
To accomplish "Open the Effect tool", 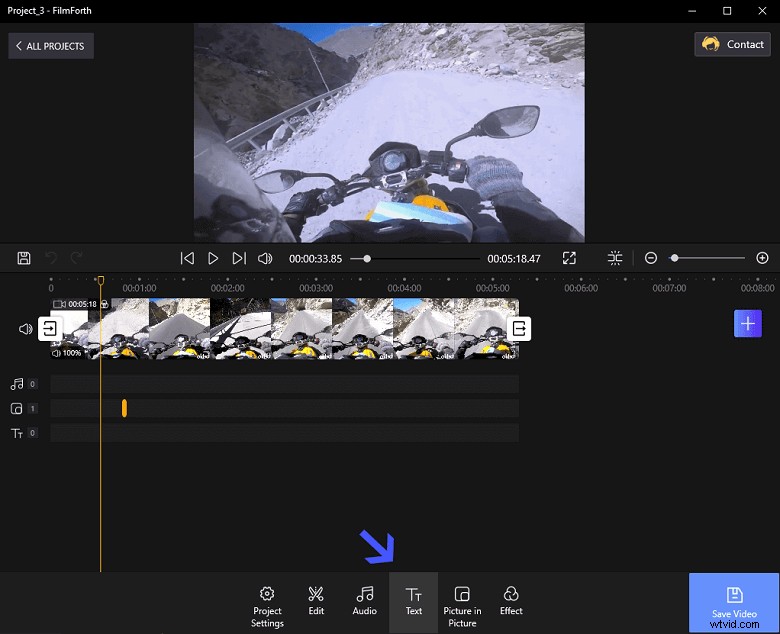I will click(x=511, y=601).
